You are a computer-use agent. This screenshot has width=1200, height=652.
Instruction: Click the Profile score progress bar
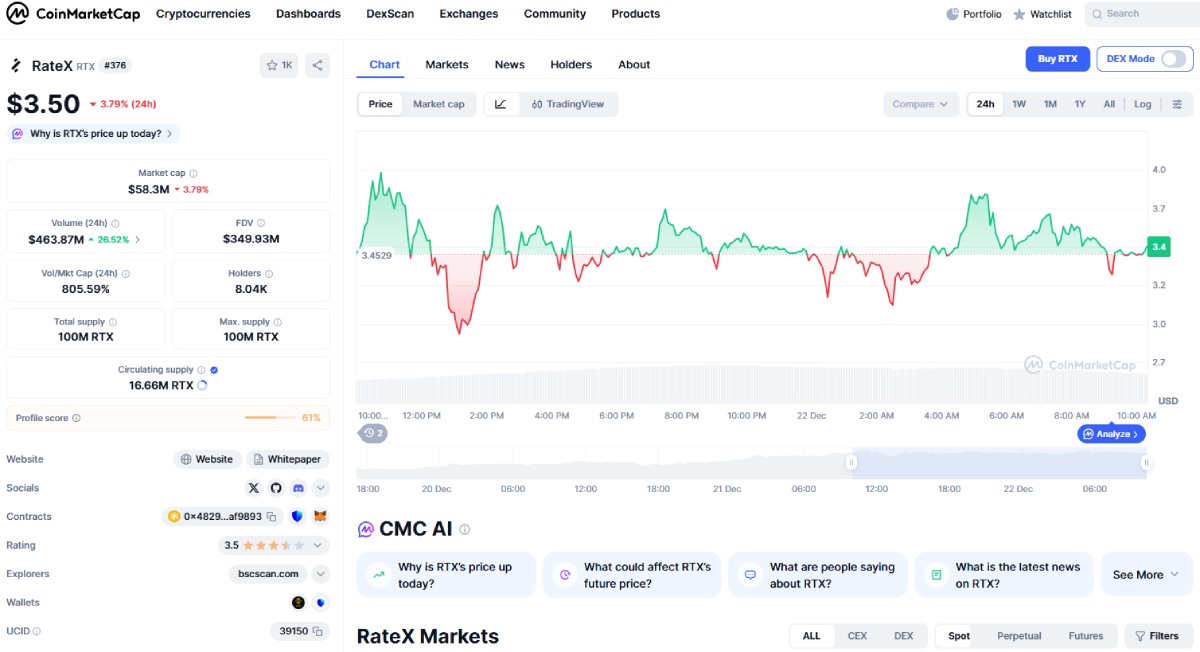pyautogui.click(x=270, y=418)
